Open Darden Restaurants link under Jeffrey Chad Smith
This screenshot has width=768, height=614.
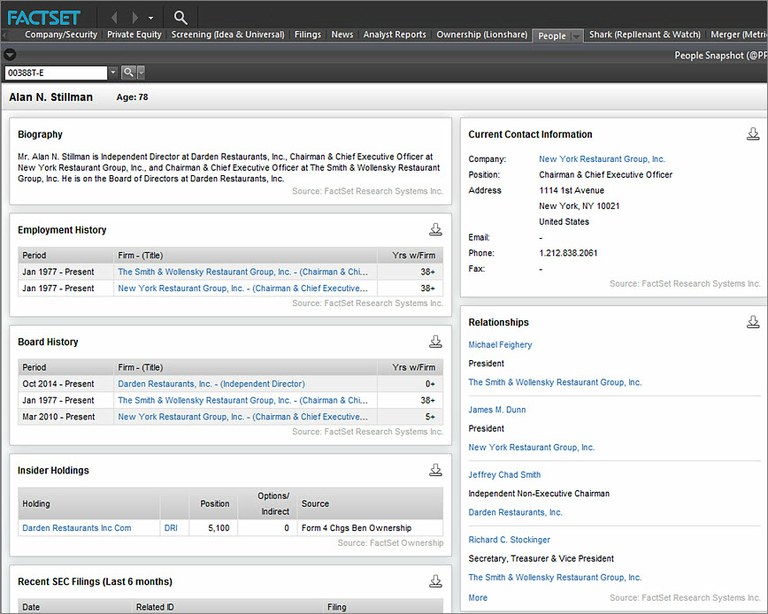pyautogui.click(x=515, y=513)
